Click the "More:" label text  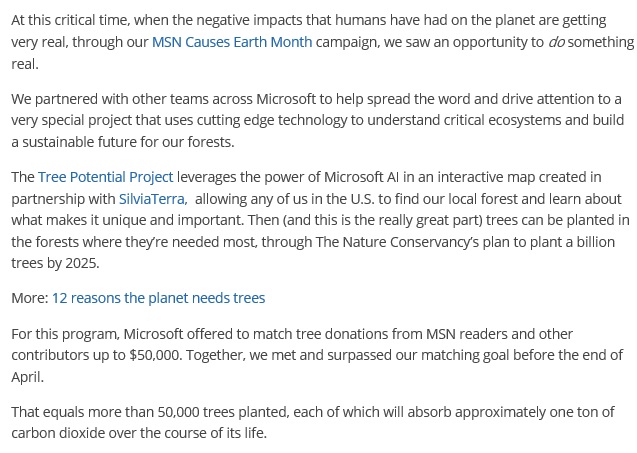click(x=30, y=298)
